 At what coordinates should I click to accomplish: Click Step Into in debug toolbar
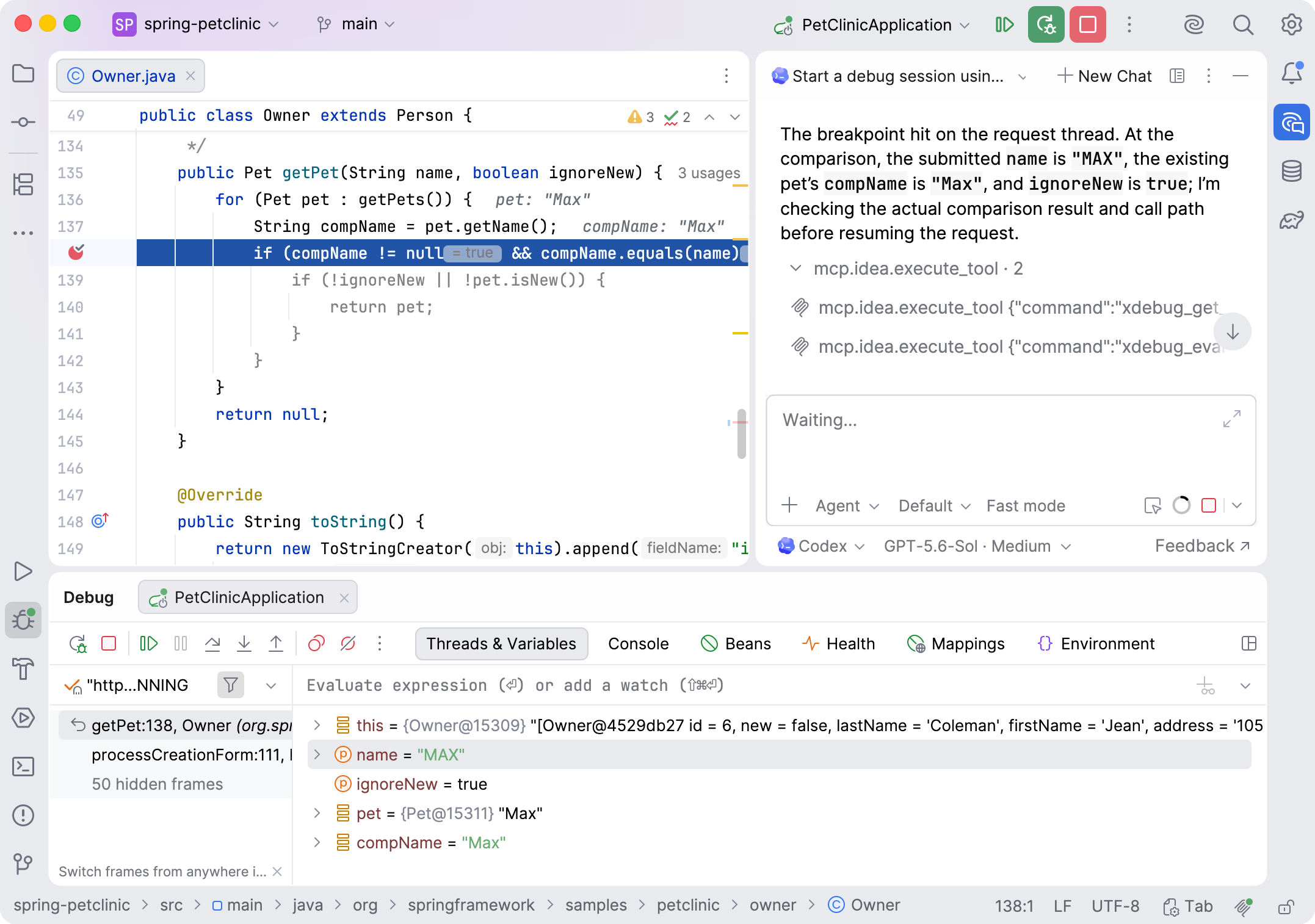(244, 644)
